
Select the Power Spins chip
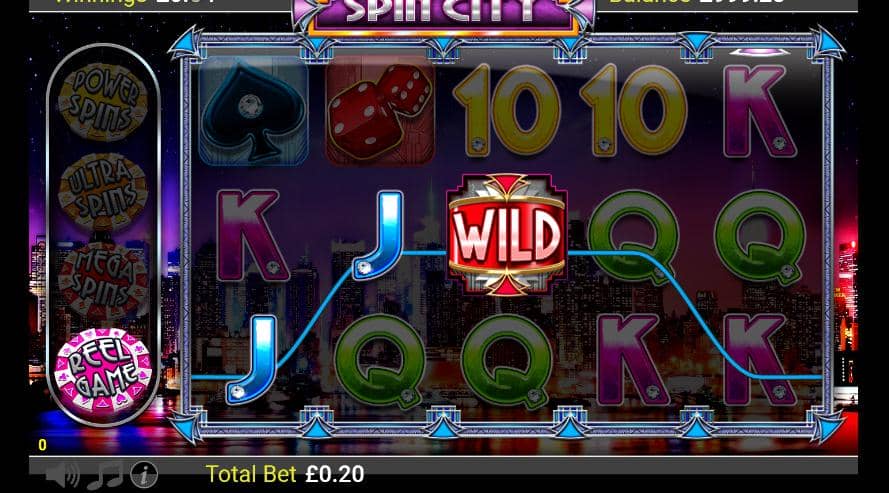(x=103, y=101)
